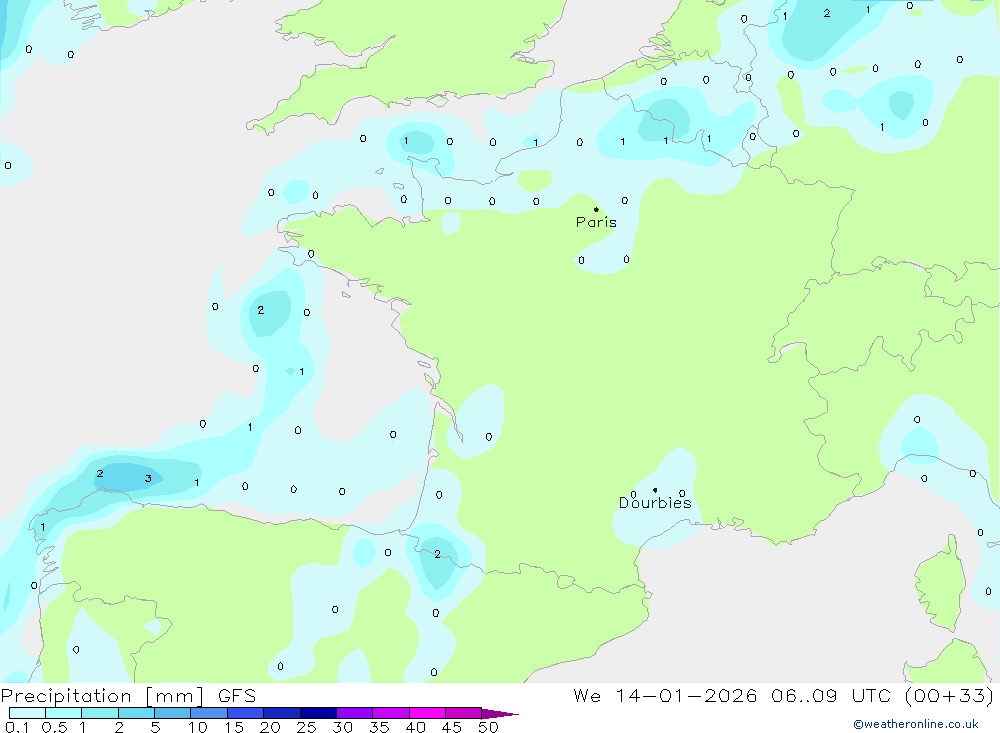Image resolution: width=1000 pixels, height=733 pixels.
Task: Click the 2 mm value in the Pyrenees
Action: click(x=437, y=554)
